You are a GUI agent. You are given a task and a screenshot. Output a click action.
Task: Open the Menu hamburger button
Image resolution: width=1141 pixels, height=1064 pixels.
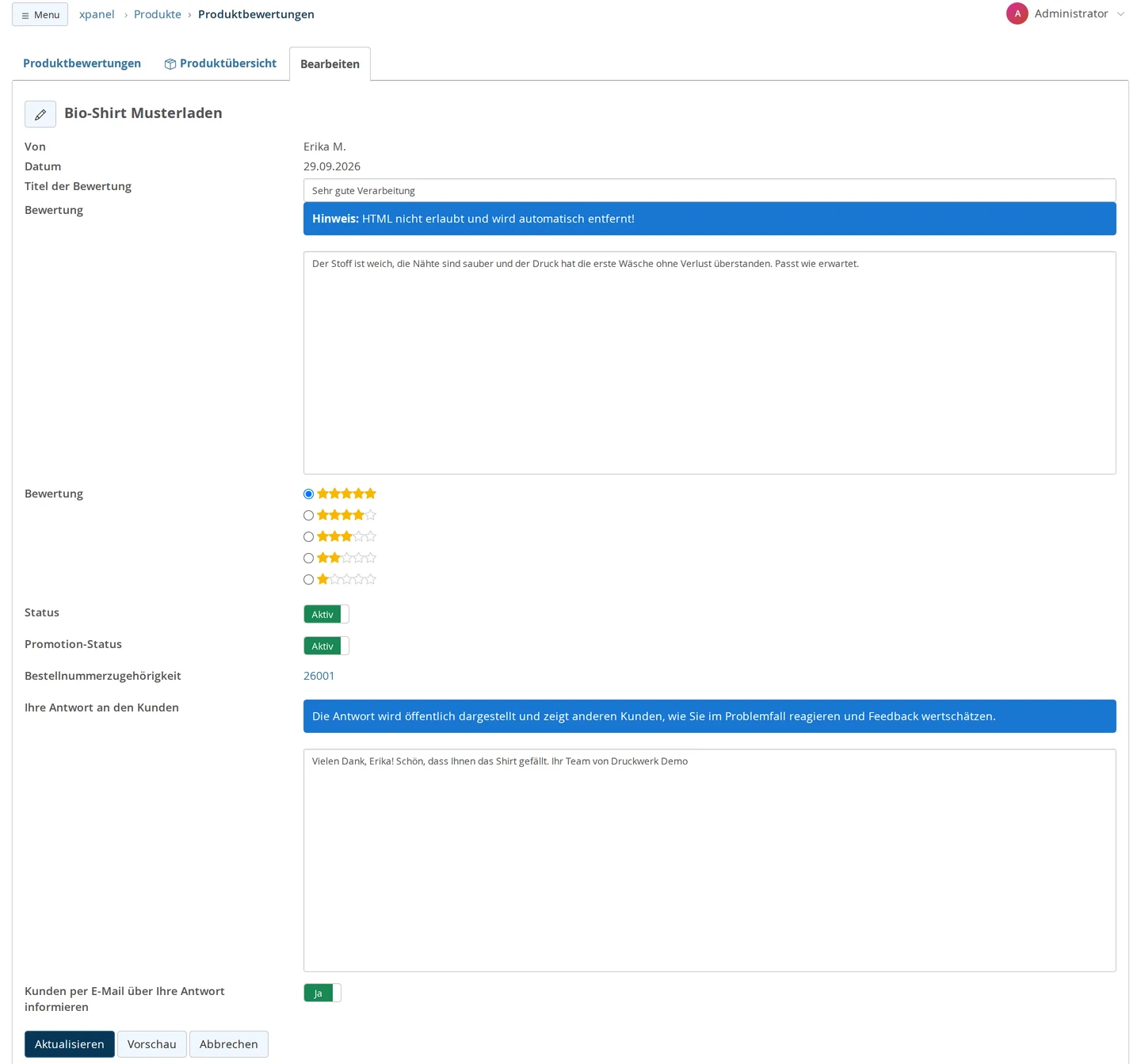[40, 14]
